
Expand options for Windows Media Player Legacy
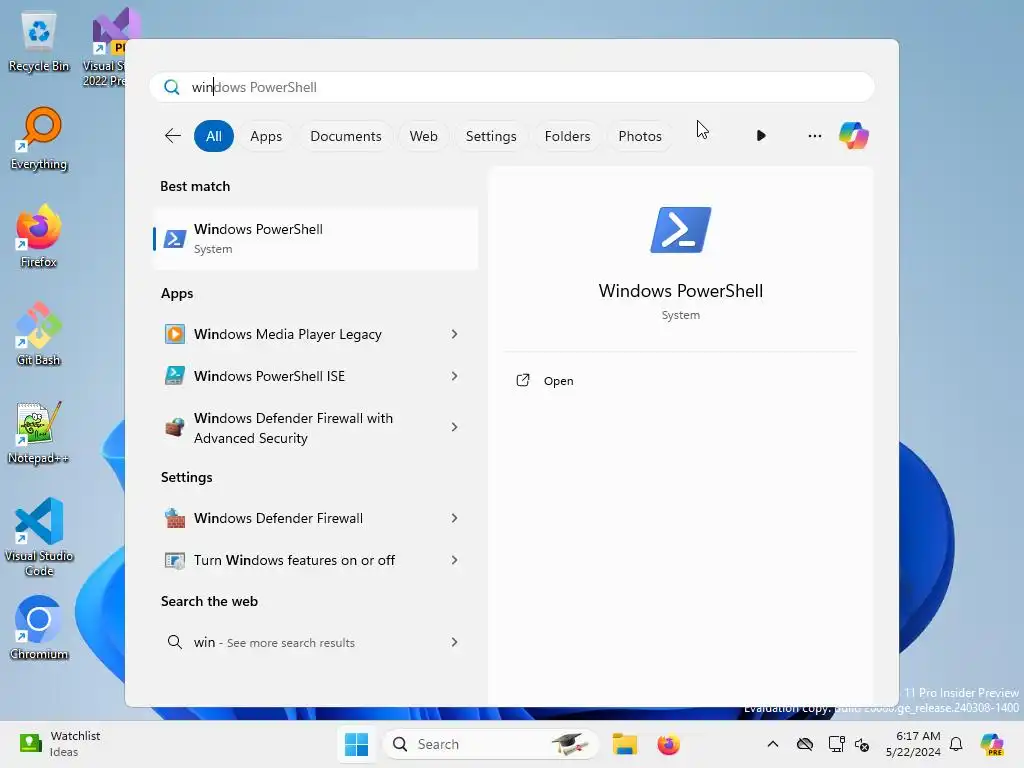(x=455, y=334)
